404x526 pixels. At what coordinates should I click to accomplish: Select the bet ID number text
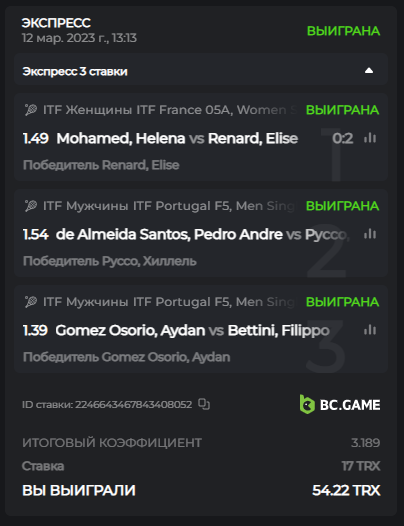(x=134, y=405)
